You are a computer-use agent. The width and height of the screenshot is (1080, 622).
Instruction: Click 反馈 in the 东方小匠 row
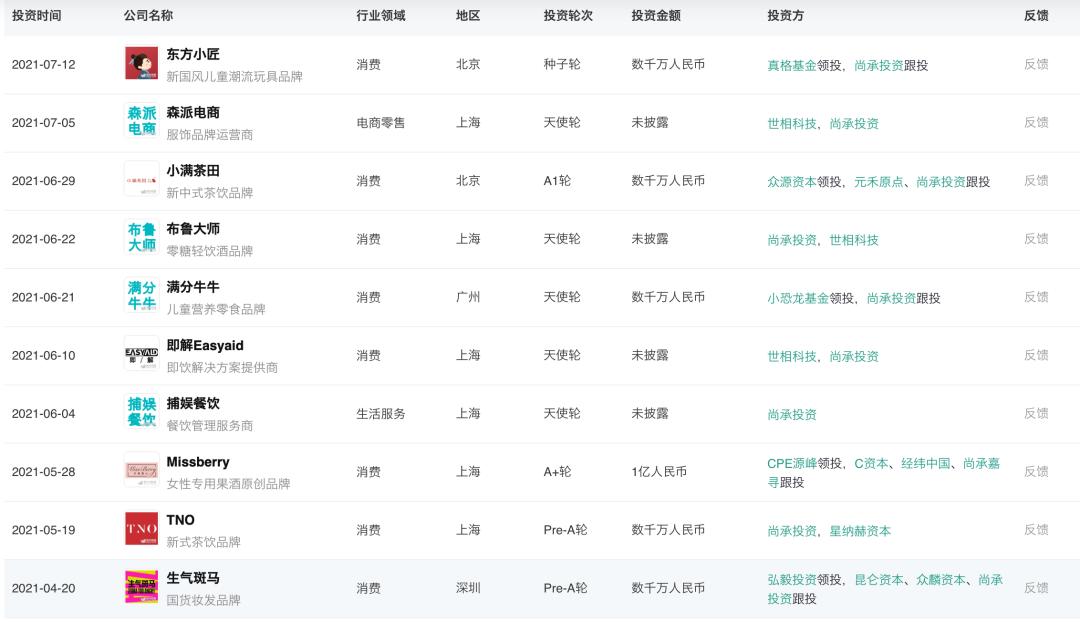[x=1036, y=65]
